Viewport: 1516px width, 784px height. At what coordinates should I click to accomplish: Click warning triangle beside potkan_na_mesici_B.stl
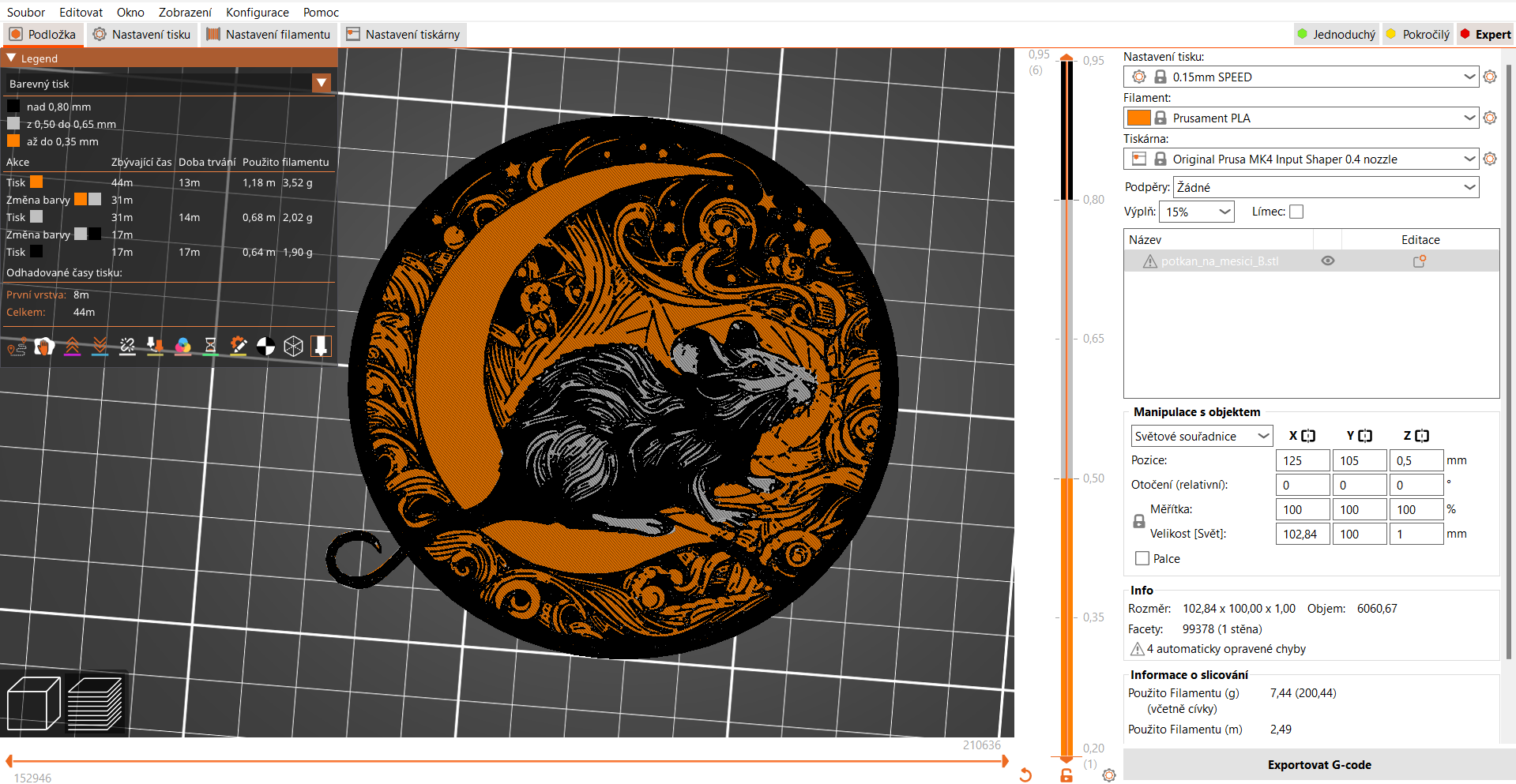point(1150,261)
